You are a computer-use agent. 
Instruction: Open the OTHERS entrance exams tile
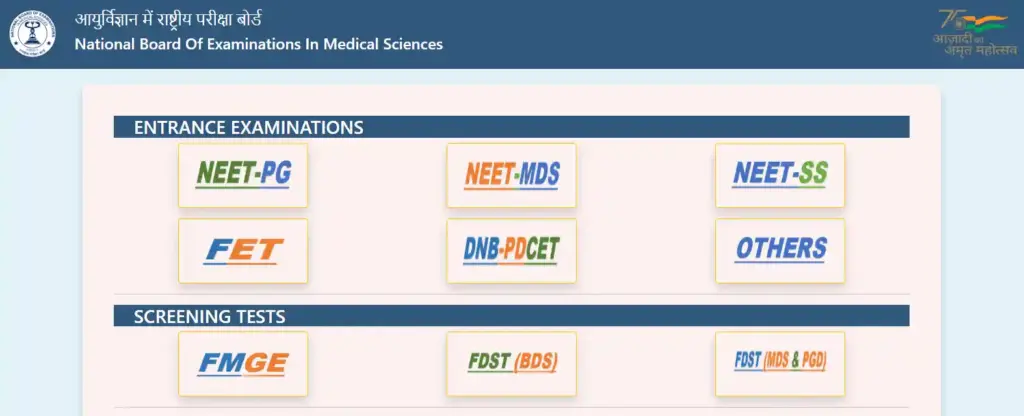point(780,250)
